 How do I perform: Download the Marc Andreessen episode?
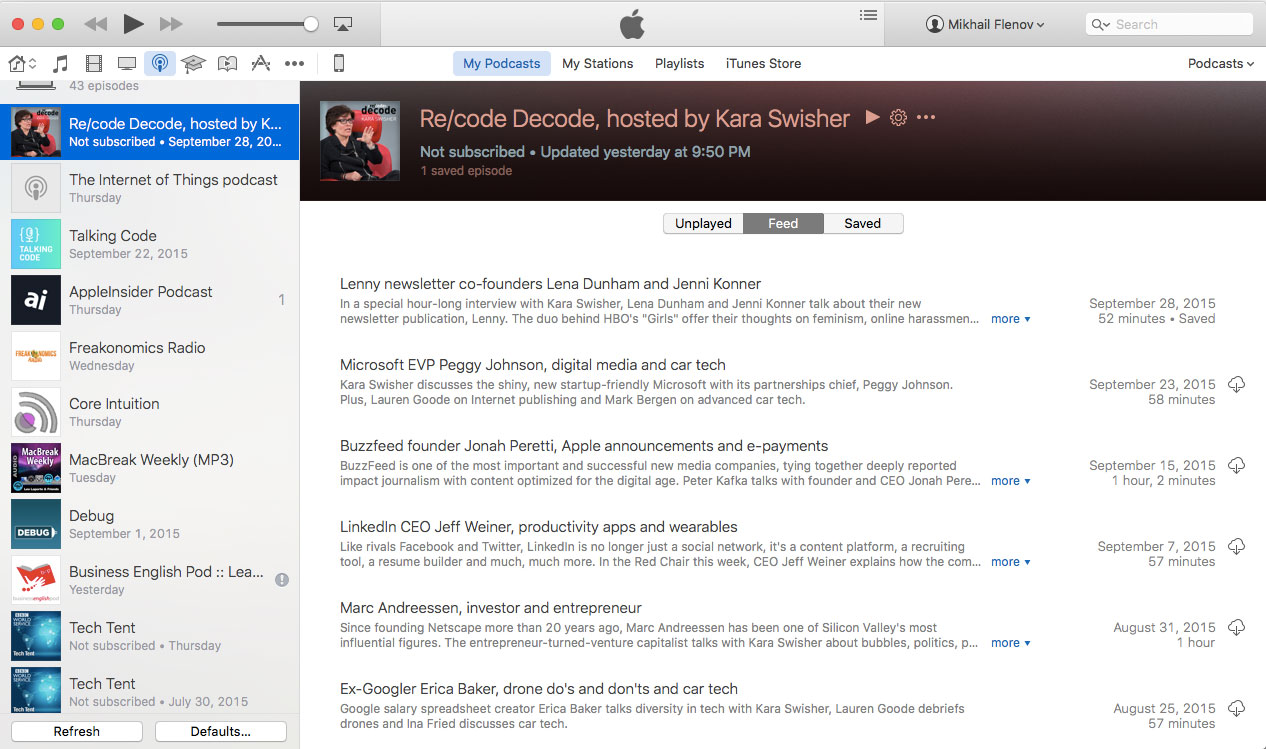(x=1237, y=628)
